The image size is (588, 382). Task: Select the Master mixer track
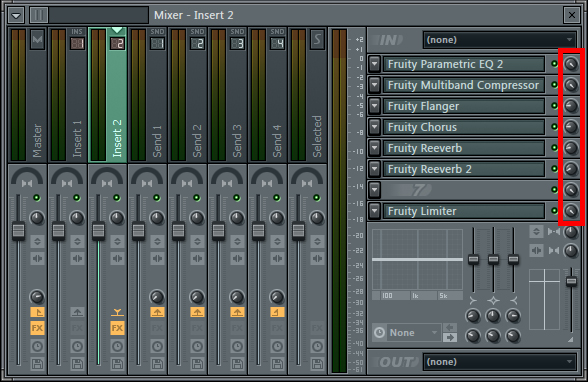[27, 95]
